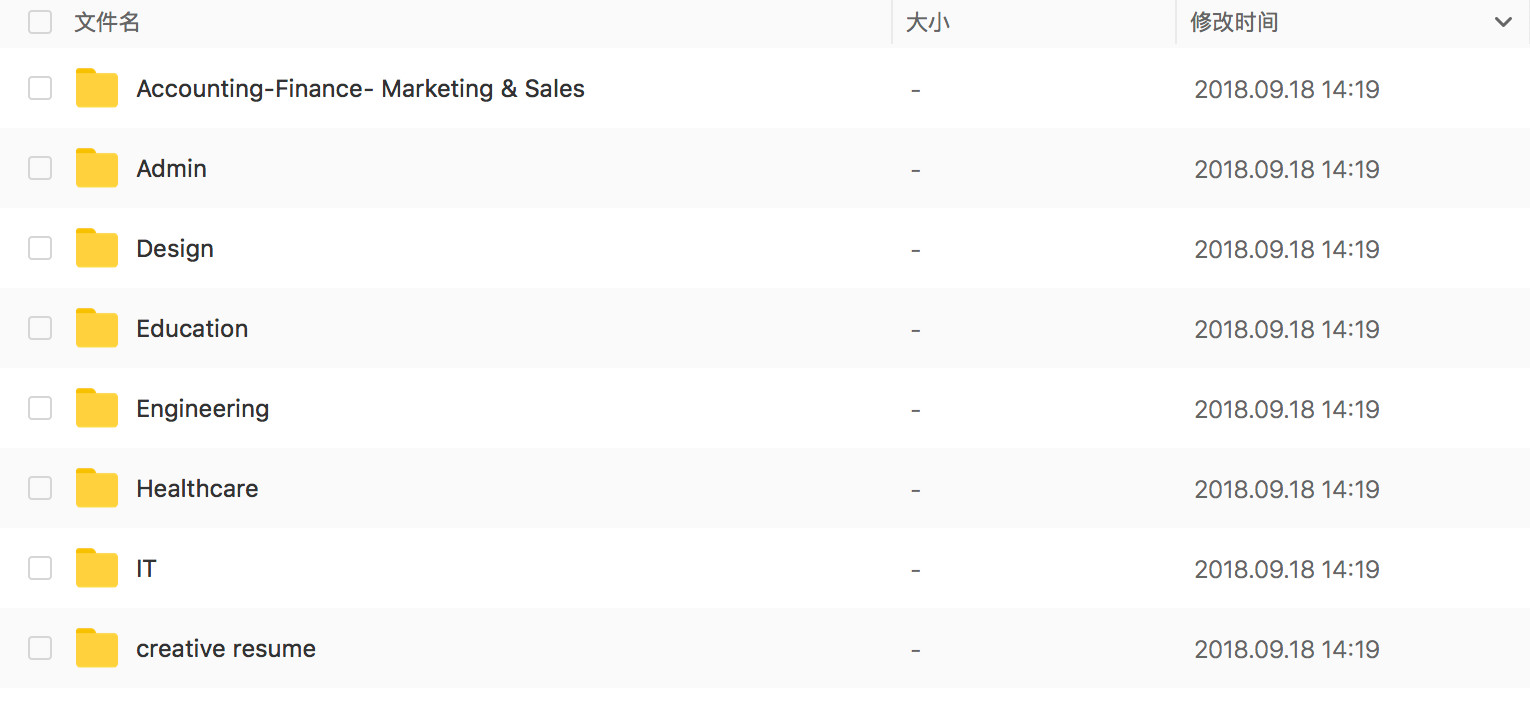Click the Design folder icon
The height and width of the screenshot is (706, 1530).
click(x=97, y=249)
